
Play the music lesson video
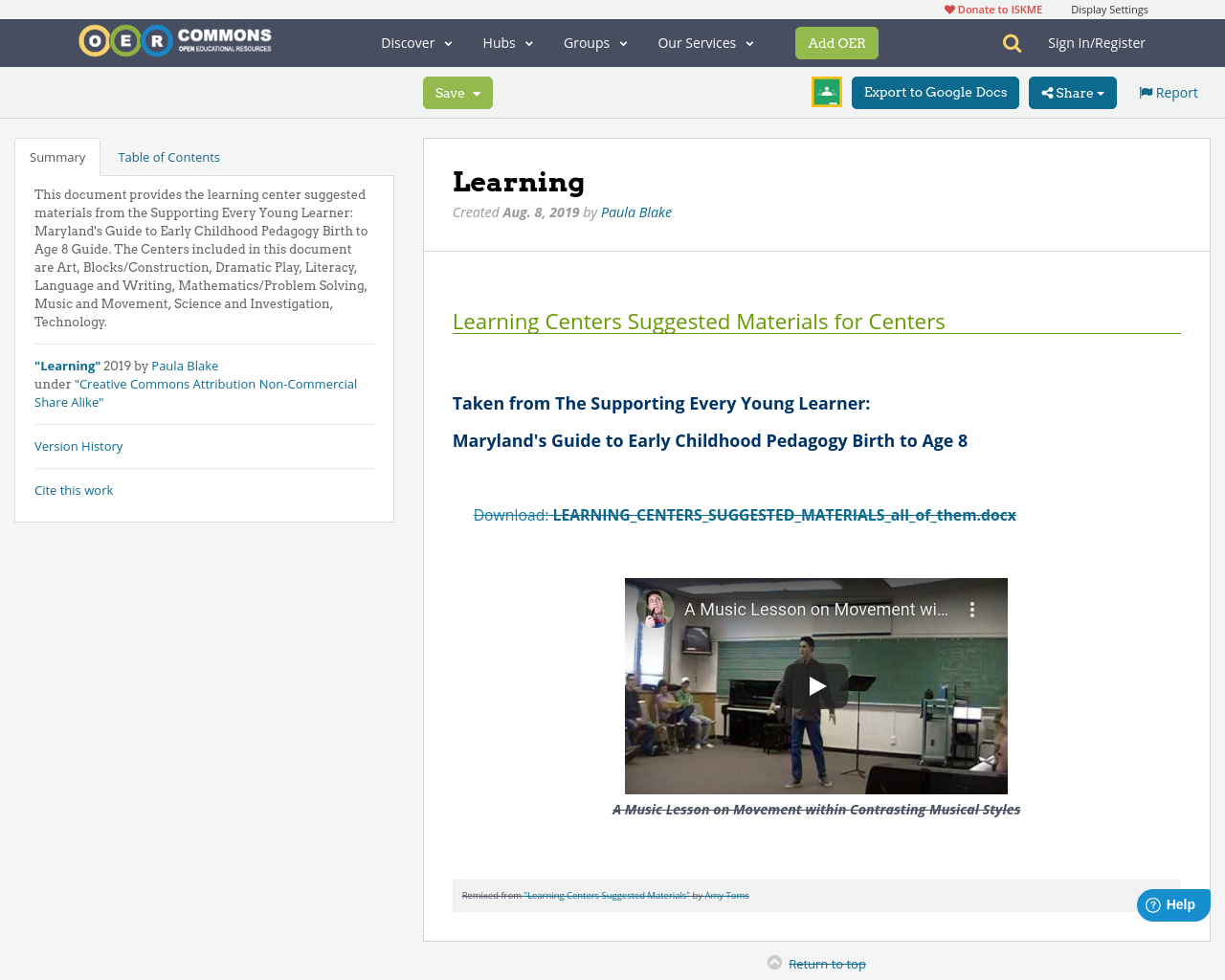[x=815, y=685]
